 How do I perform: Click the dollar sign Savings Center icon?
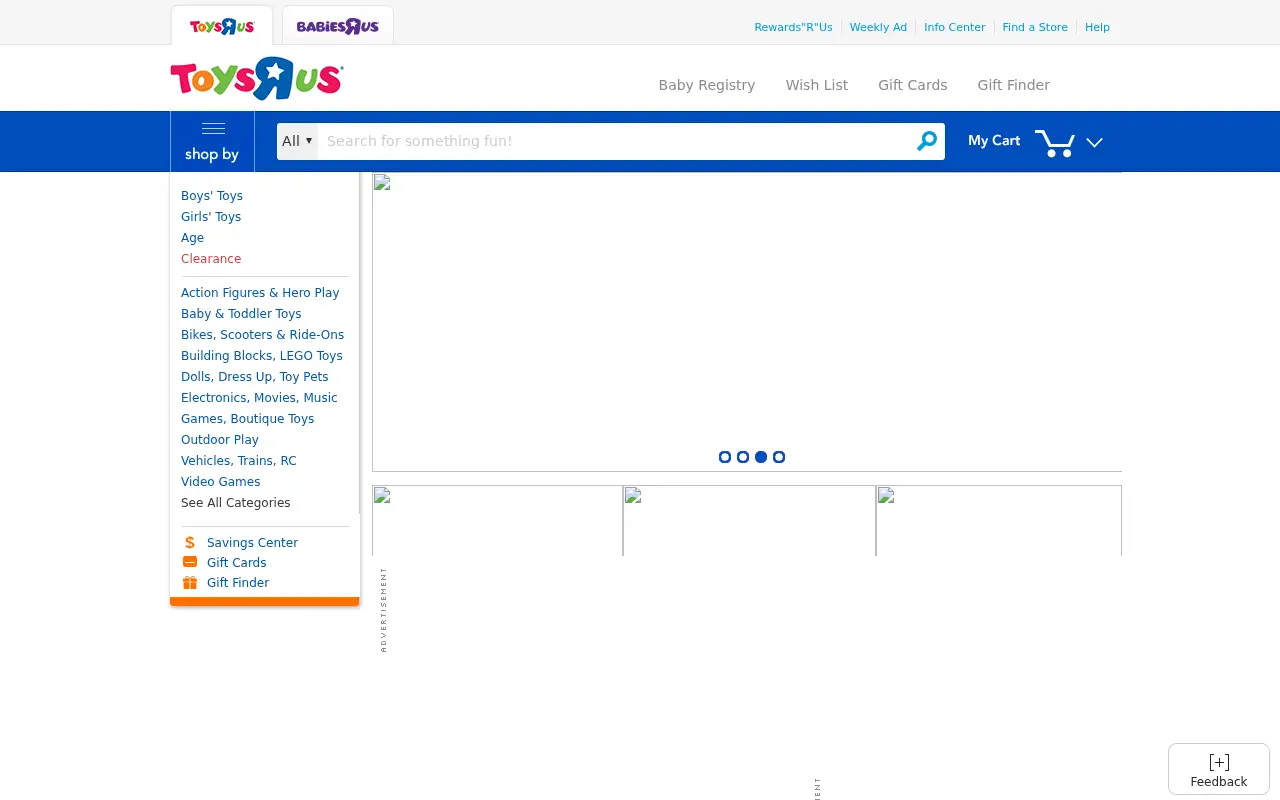pos(190,542)
